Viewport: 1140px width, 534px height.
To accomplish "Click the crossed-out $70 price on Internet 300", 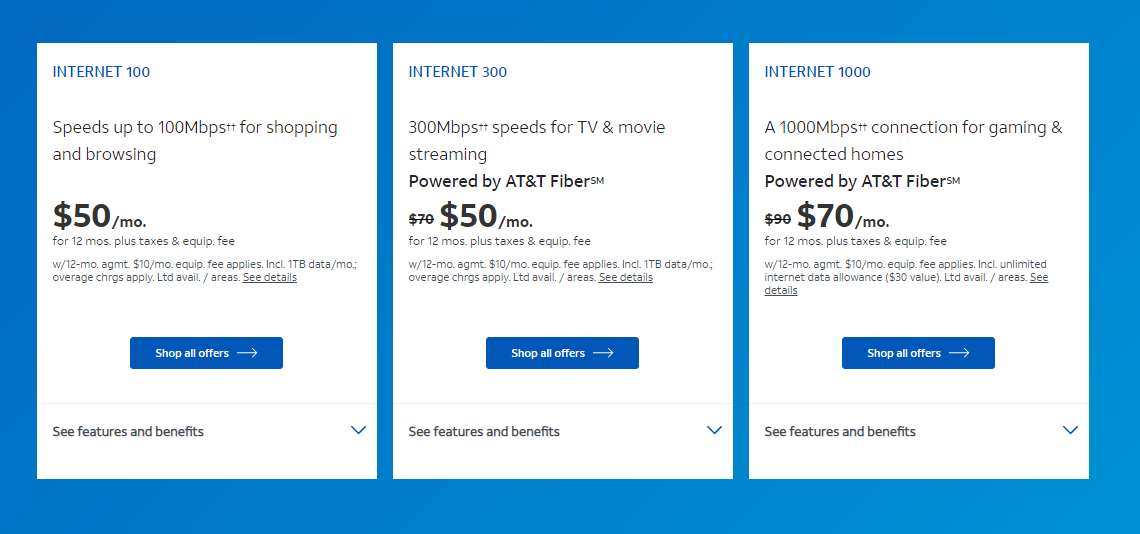I will [x=421, y=219].
